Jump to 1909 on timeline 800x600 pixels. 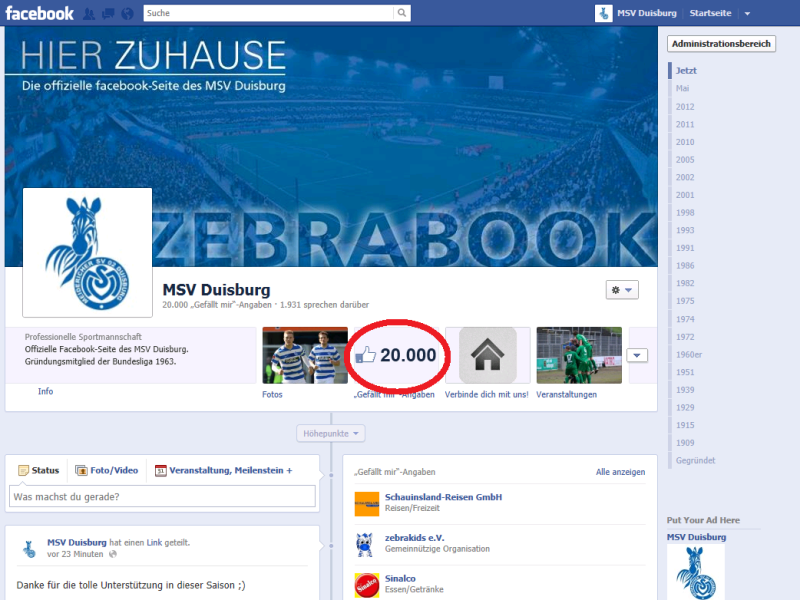pyautogui.click(x=685, y=443)
